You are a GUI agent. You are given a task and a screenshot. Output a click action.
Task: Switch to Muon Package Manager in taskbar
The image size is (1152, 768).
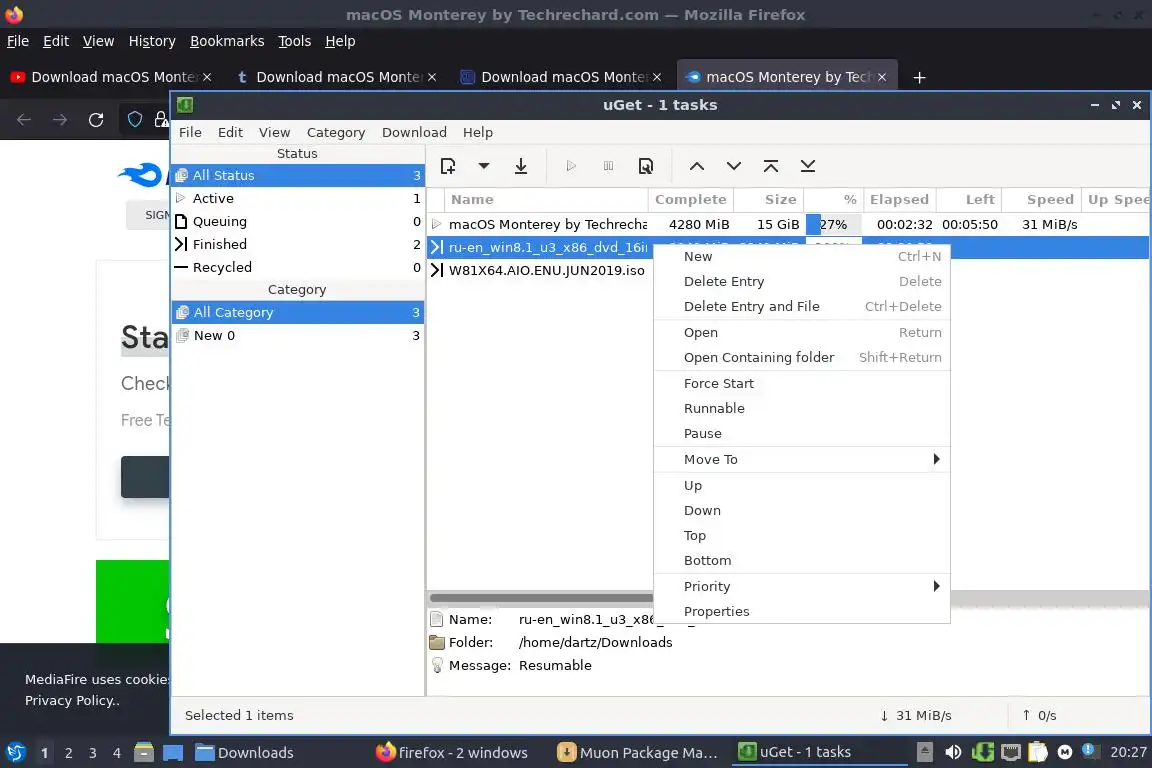tap(637, 753)
